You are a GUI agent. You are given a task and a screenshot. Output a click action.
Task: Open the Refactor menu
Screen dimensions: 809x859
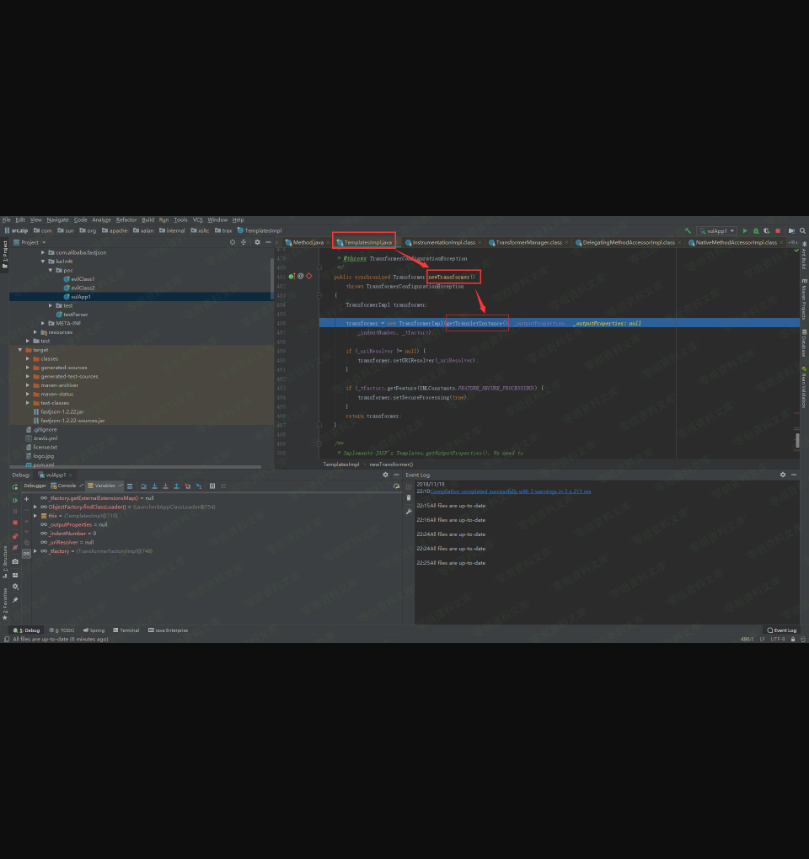coord(126,220)
